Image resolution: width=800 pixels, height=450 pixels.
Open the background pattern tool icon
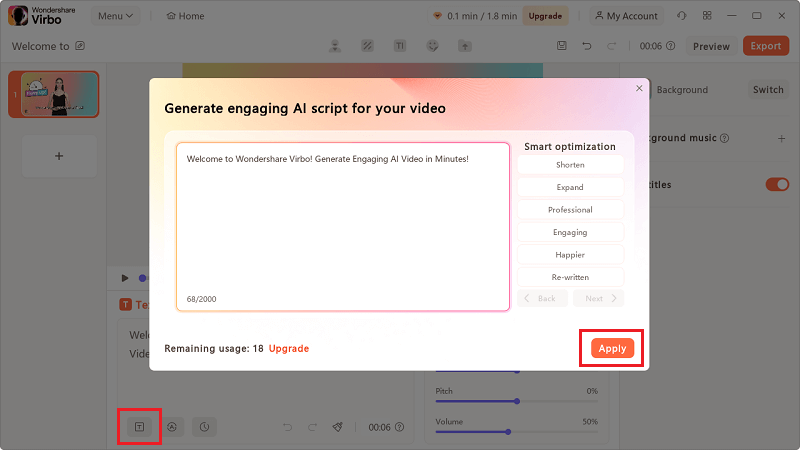click(367, 46)
